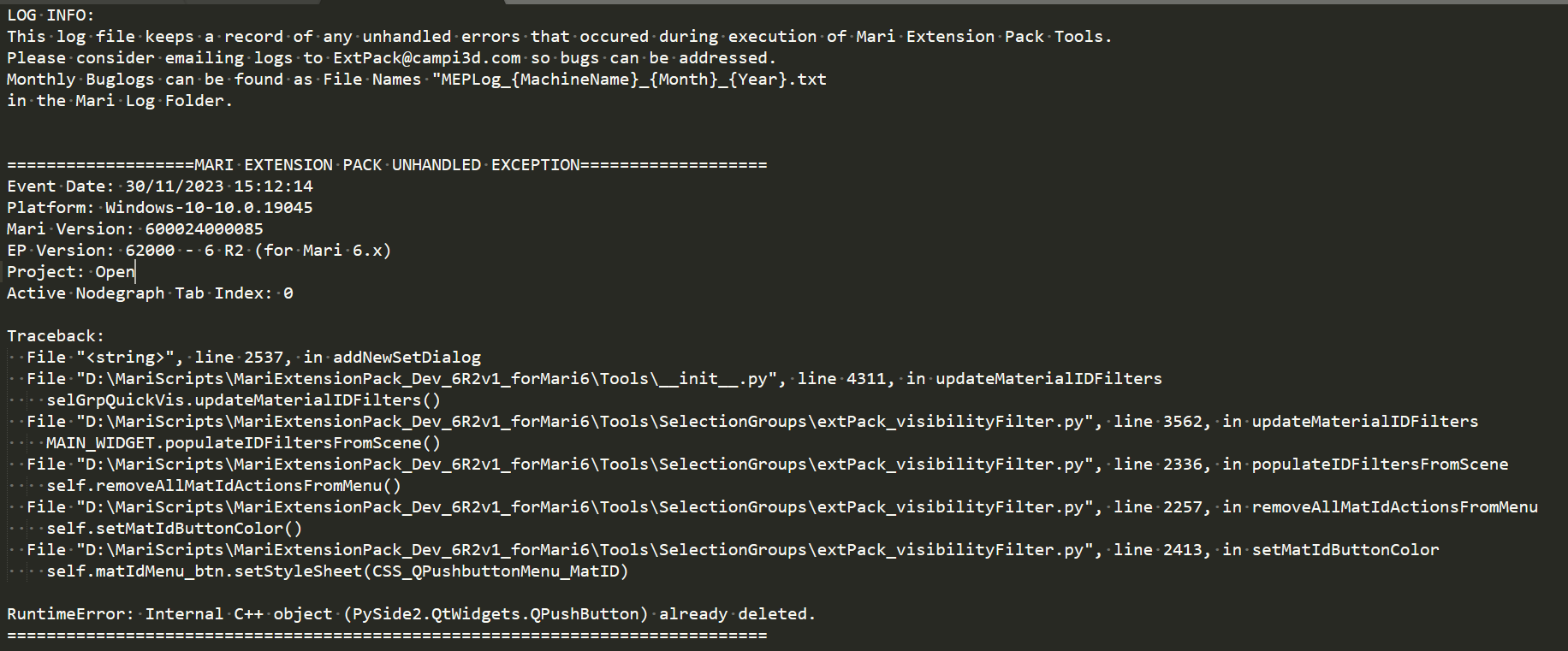Viewport: 1568px width, 651px height.
Task: Place cursor in the "Project: Open" line
Action: point(71,272)
